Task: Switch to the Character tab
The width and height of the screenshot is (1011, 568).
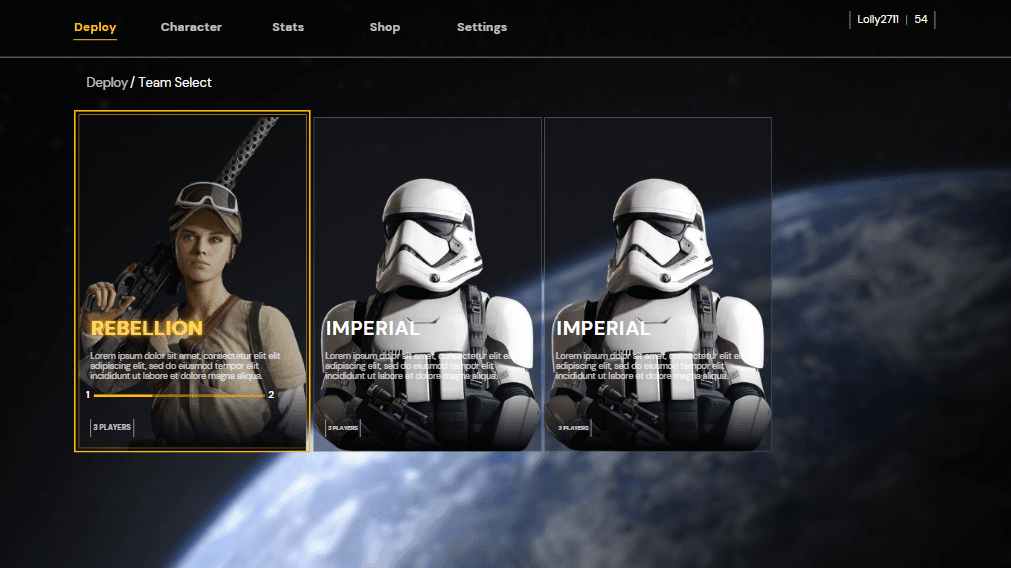Action: click(x=191, y=27)
